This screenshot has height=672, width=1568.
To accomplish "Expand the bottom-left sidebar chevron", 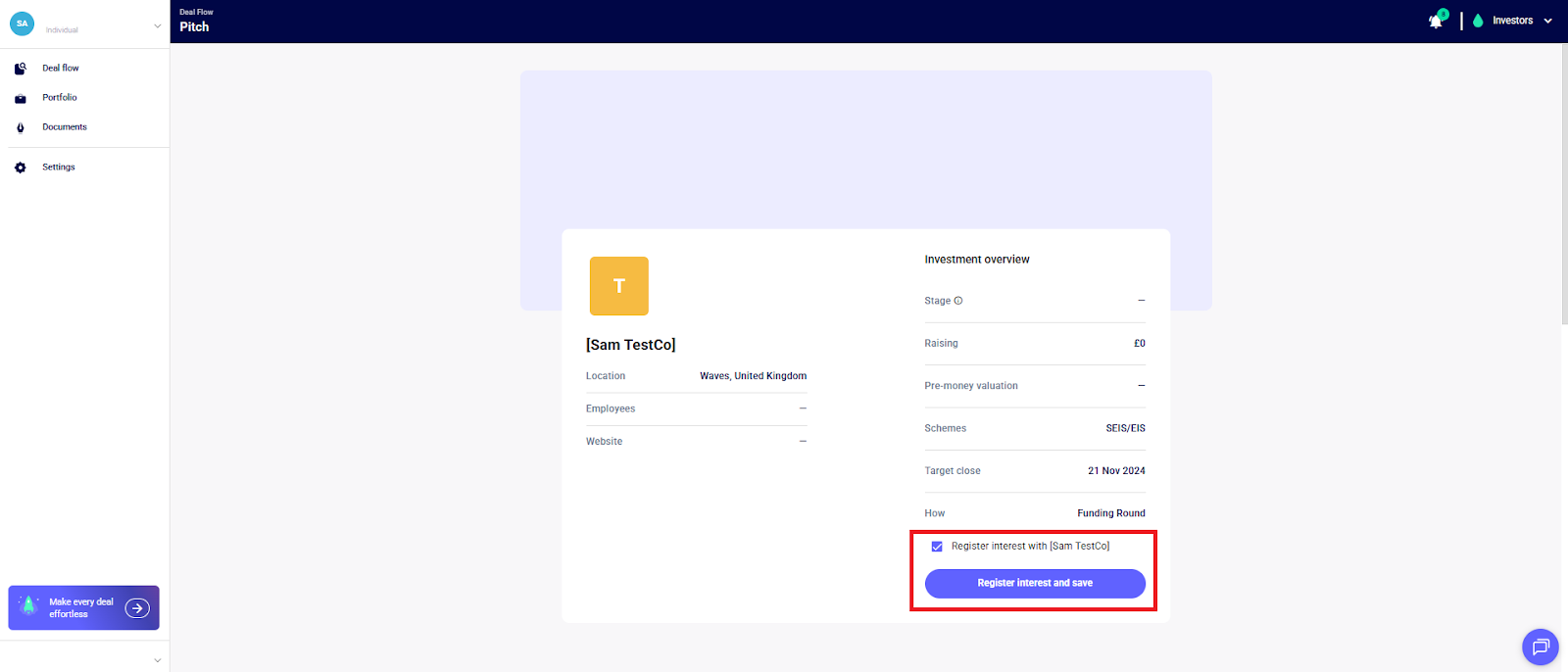I will [157, 660].
